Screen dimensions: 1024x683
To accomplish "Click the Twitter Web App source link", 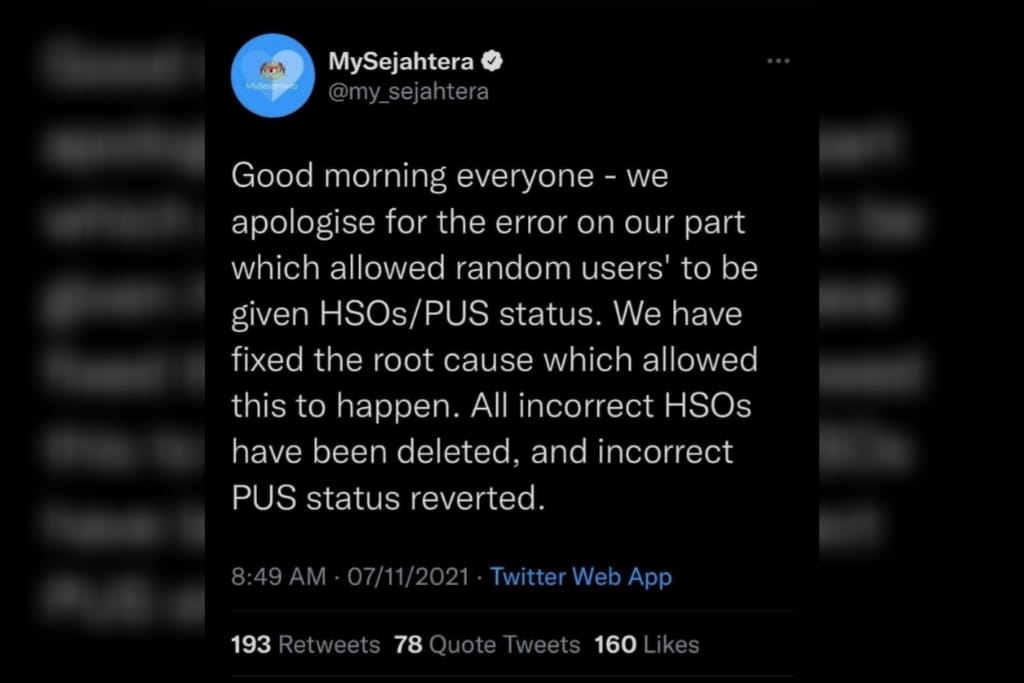I will [581, 577].
